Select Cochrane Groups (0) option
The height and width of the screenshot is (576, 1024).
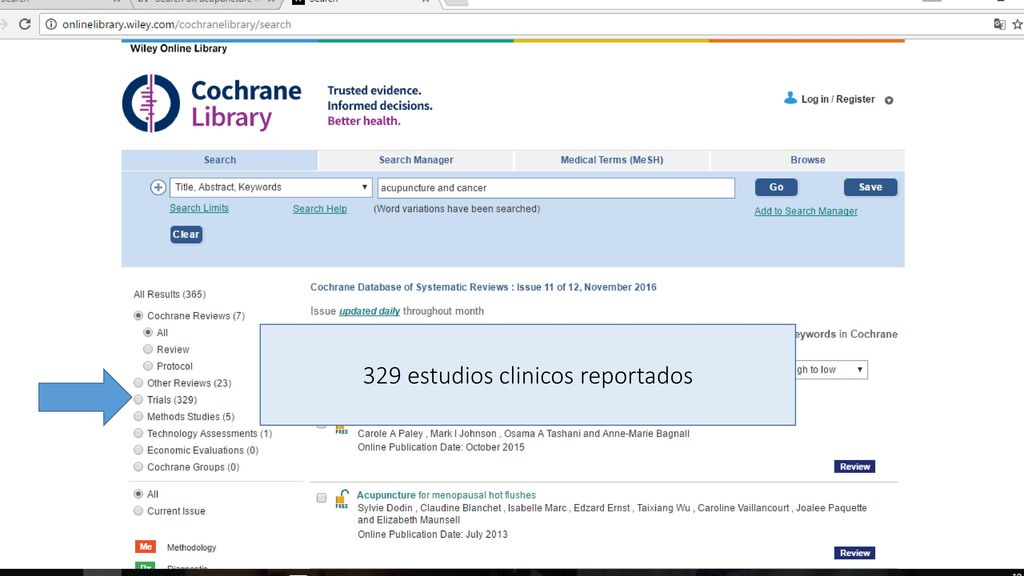[138, 467]
